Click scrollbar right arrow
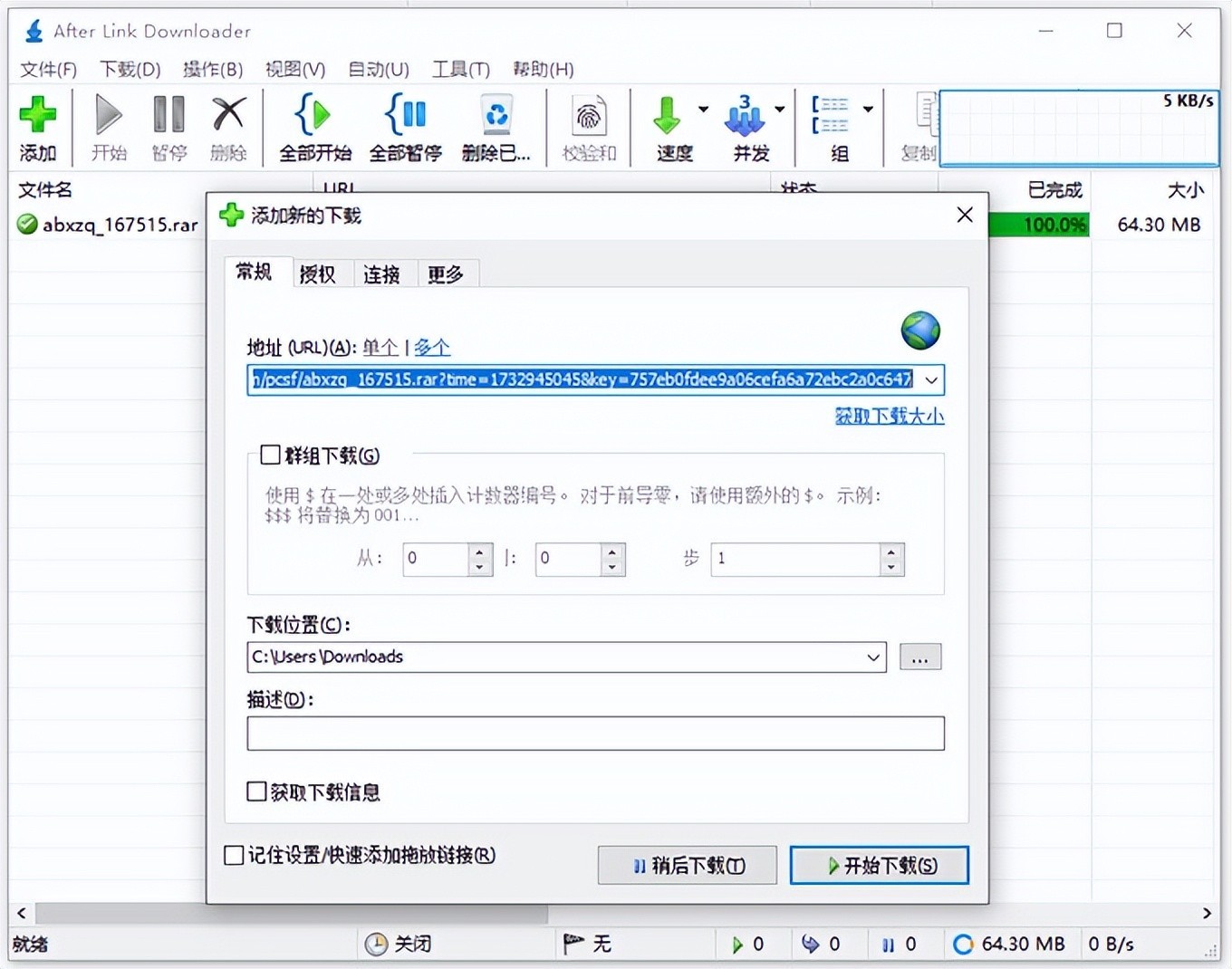1232x969 pixels. click(x=1207, y=914)
